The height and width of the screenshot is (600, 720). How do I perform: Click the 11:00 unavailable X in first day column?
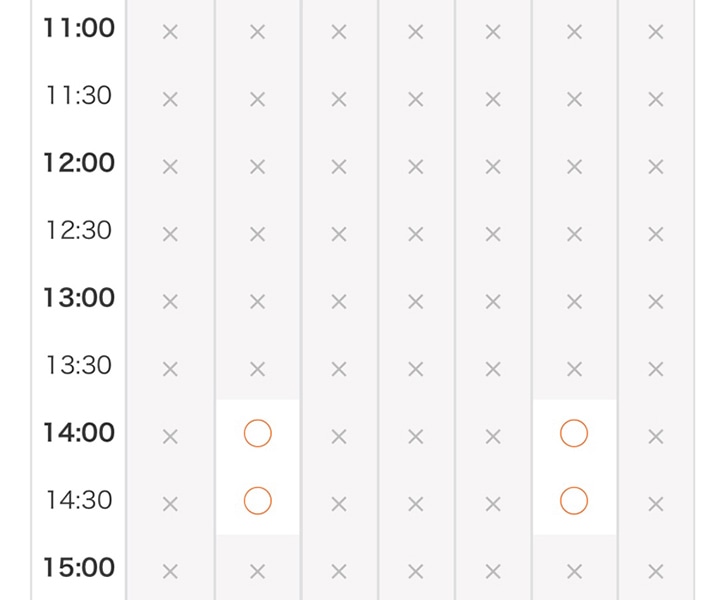click(x=170, y=32)
